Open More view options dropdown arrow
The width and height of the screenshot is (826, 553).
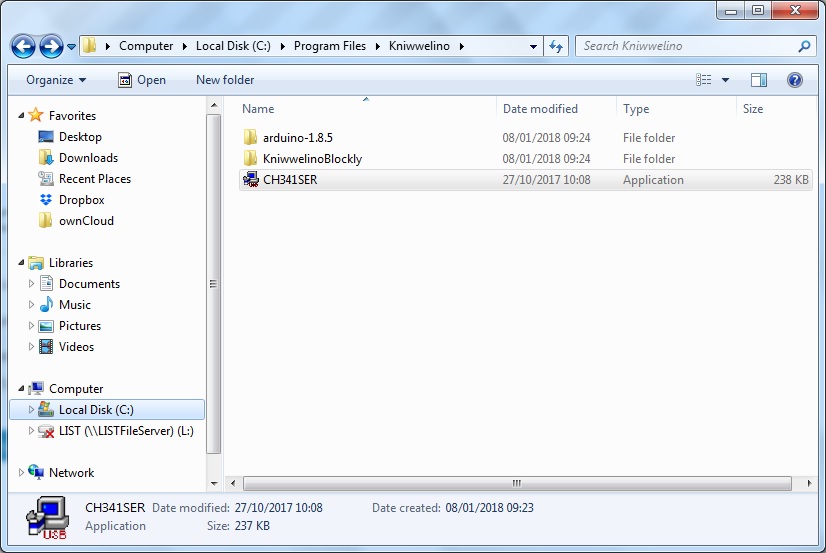[725, 80]
